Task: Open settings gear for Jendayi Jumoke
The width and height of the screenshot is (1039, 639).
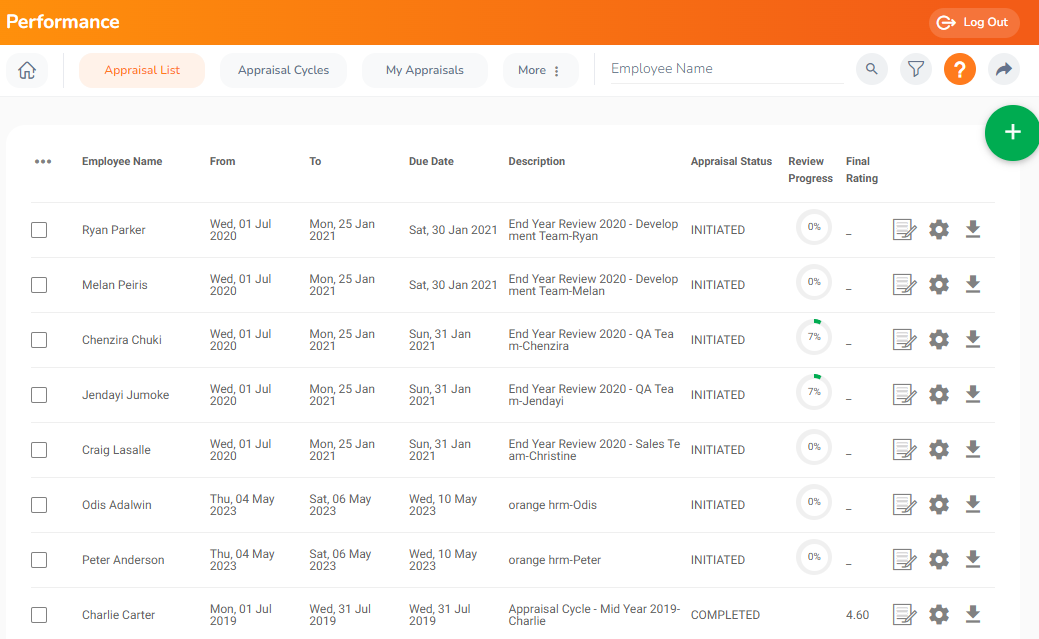Action: pyautogui.click(x=939, y=395)
